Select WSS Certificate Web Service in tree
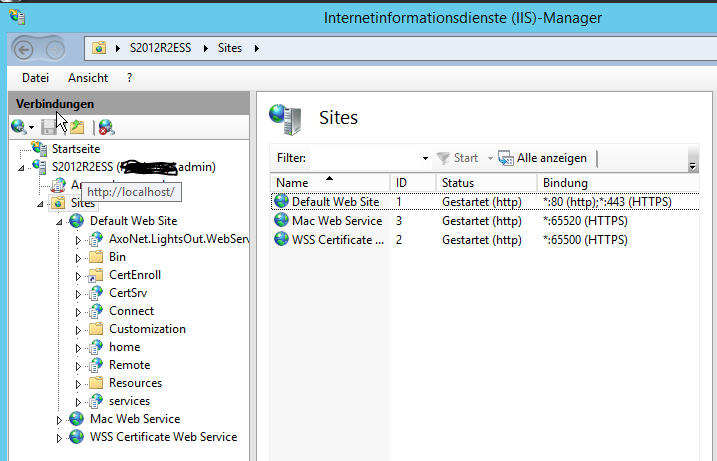The width and height of the screenshot is (717, 461). click(x=163, y=437)
